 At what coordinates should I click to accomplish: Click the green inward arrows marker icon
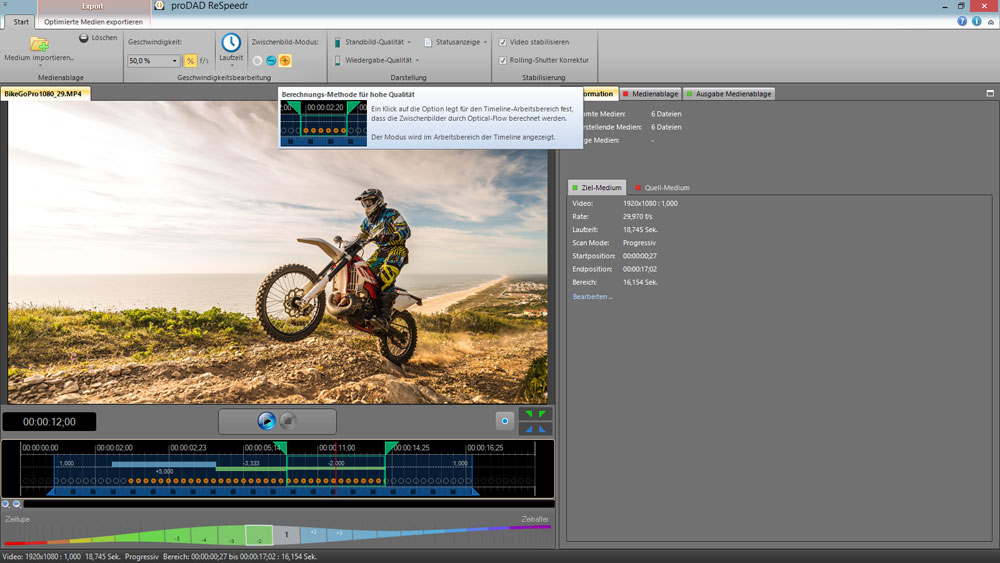(536, 413)
